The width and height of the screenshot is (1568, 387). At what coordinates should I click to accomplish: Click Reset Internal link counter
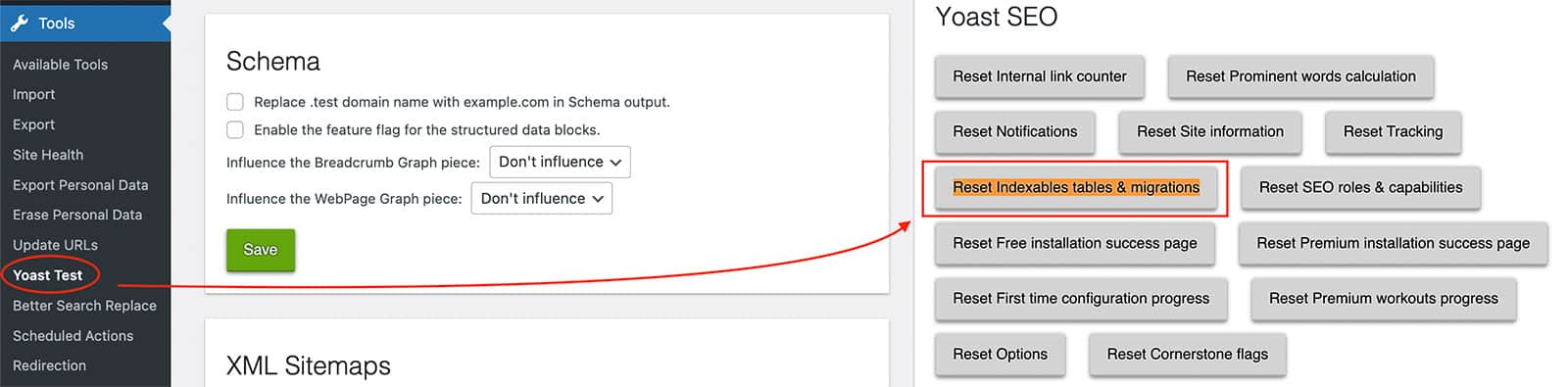[x=1040, y=76]
